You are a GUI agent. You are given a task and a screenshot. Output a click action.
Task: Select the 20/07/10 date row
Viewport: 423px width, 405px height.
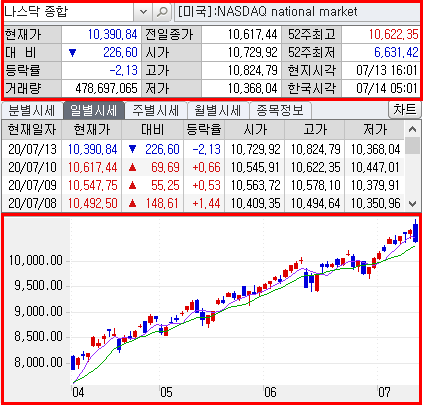[203, 167]
